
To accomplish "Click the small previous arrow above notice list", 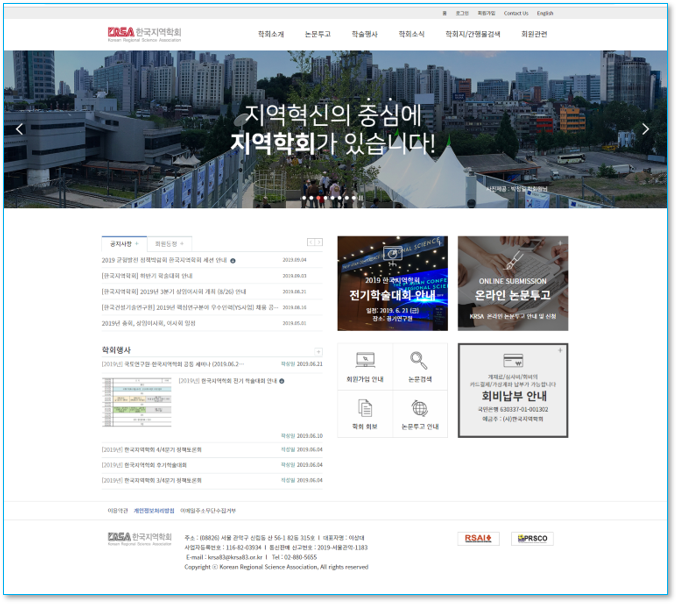I will tap(310, 242).
